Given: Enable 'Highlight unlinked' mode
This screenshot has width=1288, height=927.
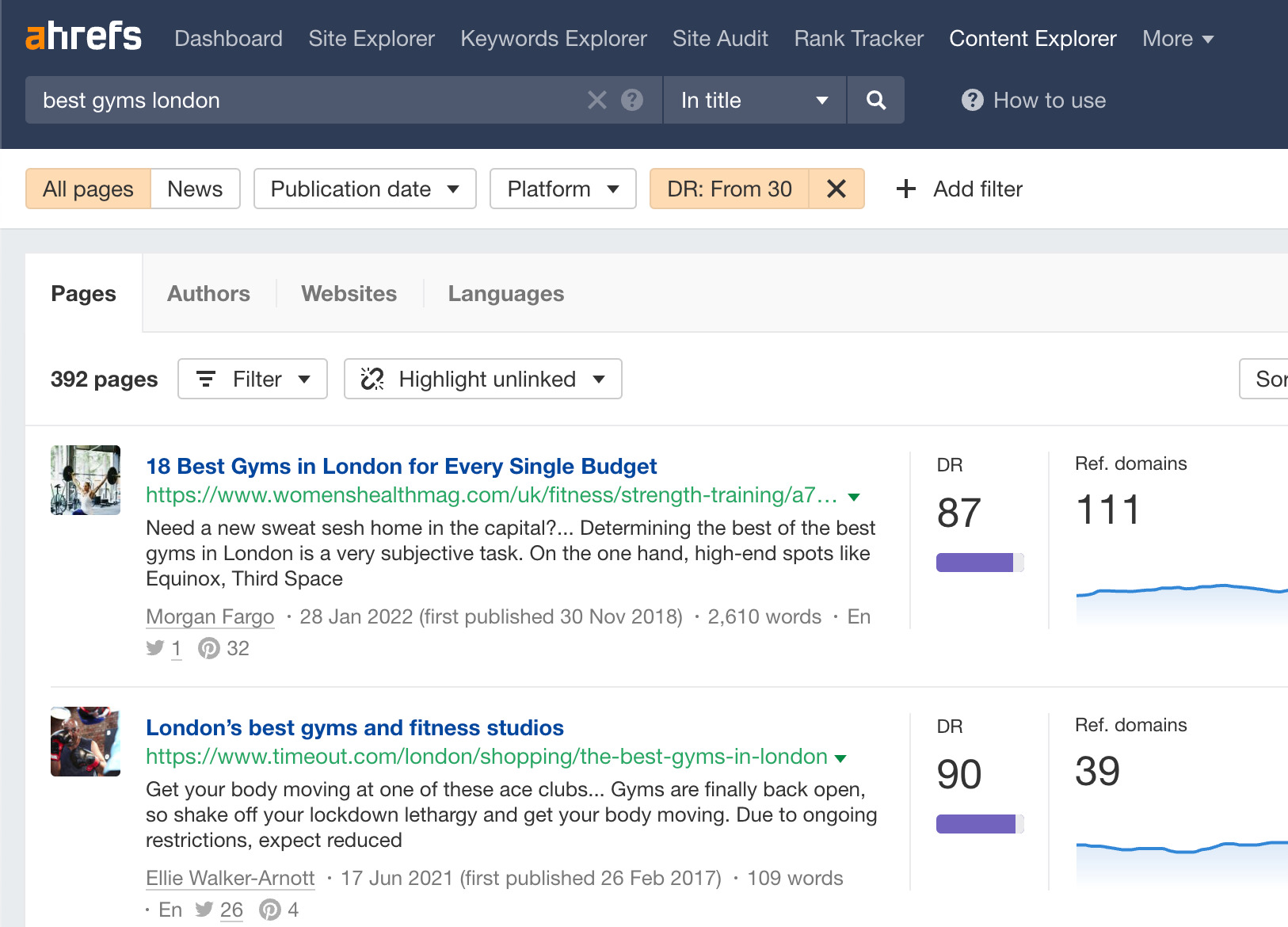Looking at the screenshot, I should coord(482,379).
